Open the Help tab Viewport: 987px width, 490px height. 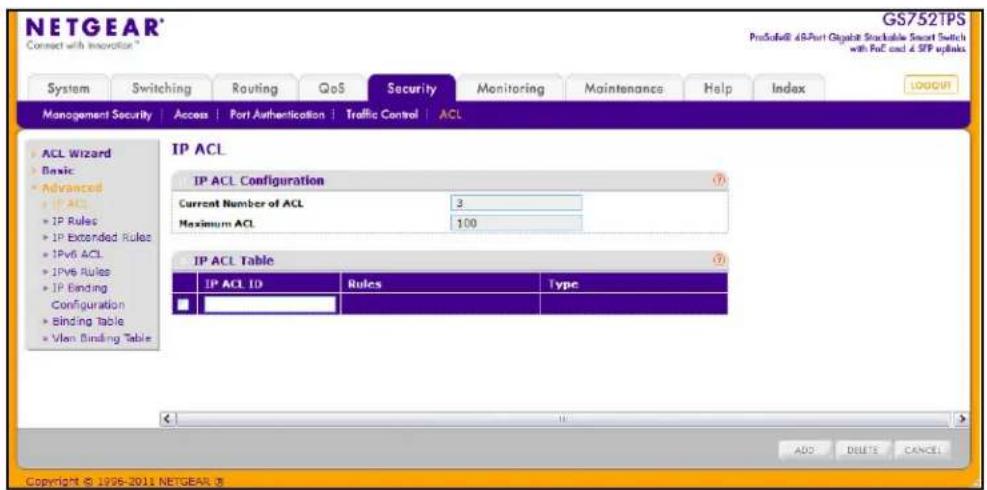click(716, 89)
